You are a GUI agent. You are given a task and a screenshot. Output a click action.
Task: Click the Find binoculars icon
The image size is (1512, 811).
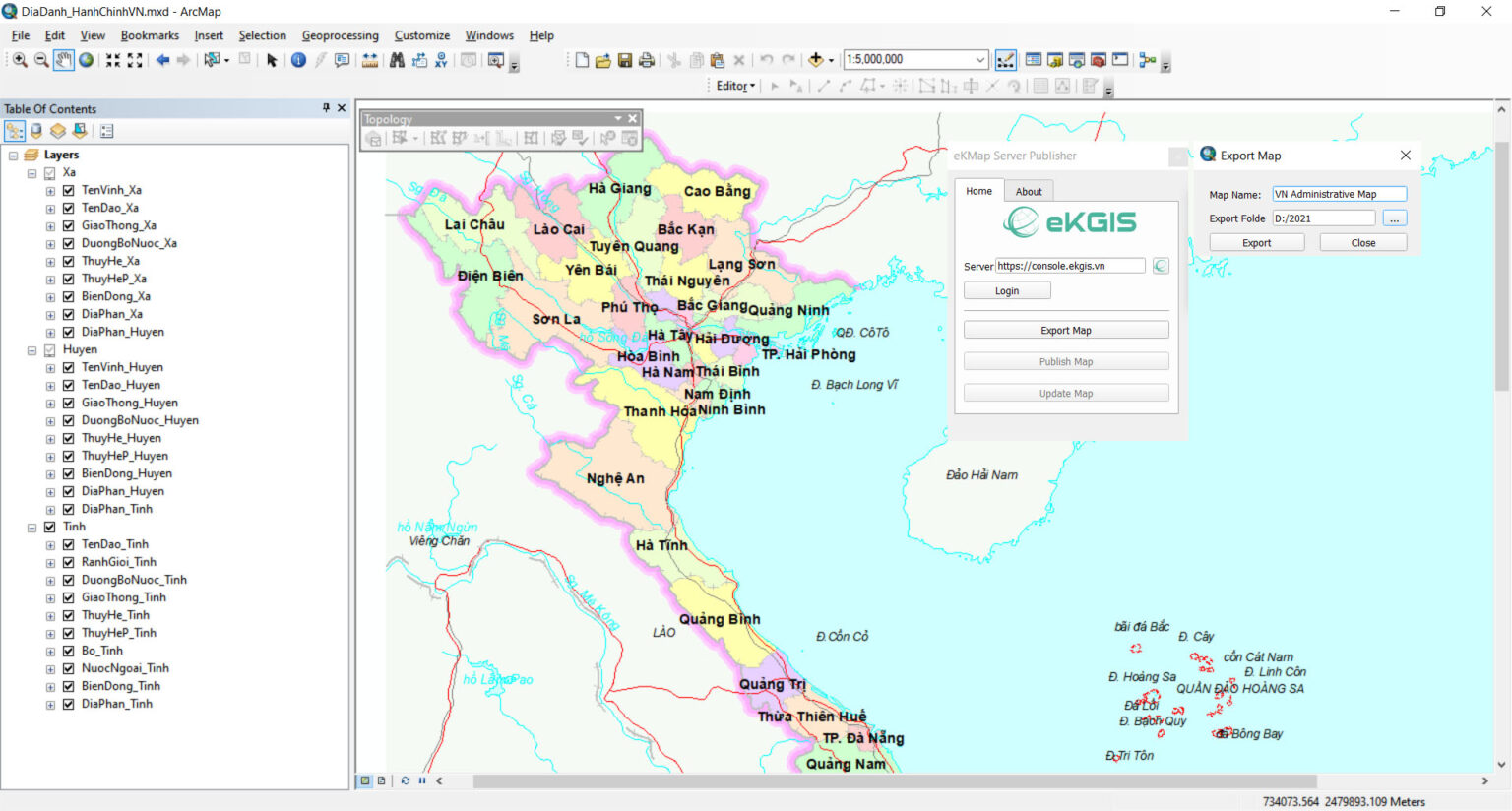click(397, 60)
